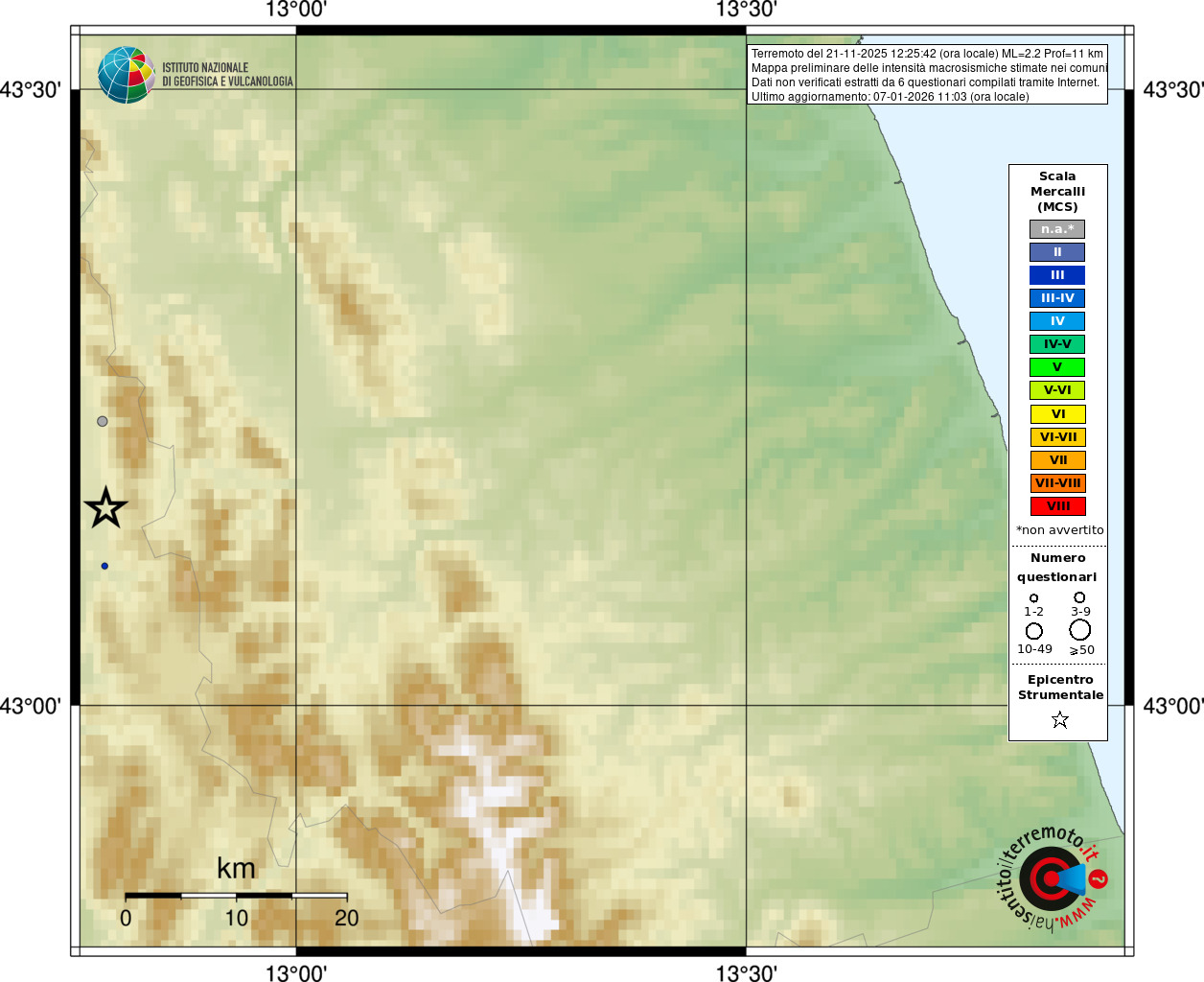Screen dimensions: 1204x982
Task: Click the INGV globe logo
Action: (x=126, y=75)
